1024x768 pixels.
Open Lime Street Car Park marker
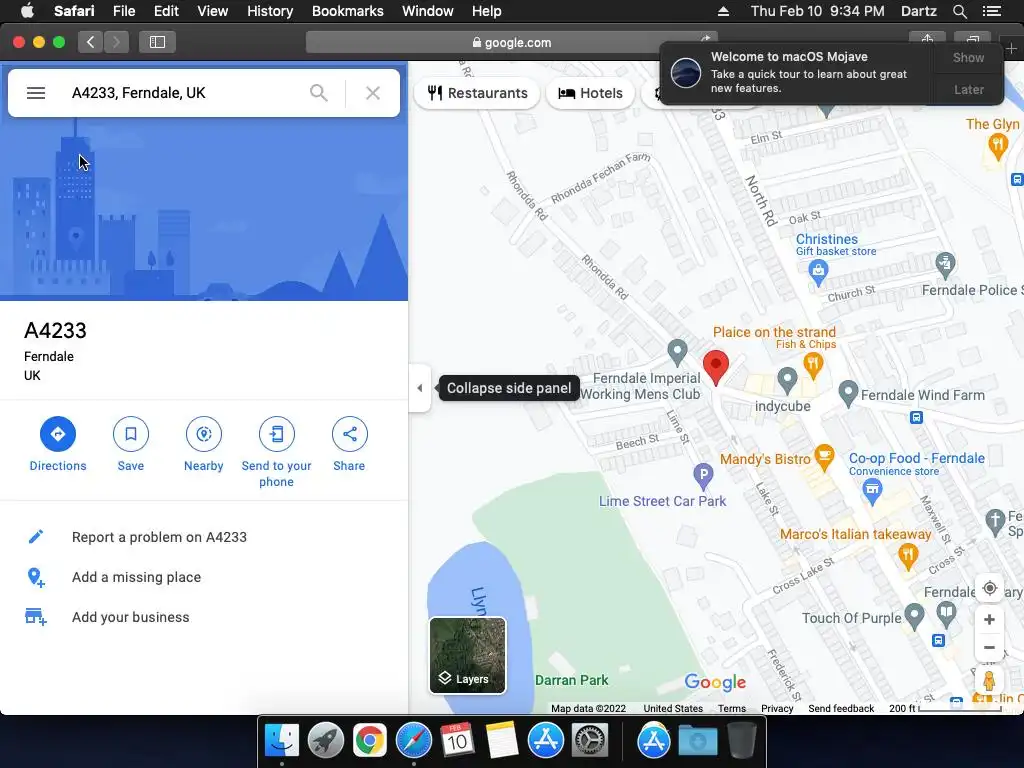pos(703,475)
